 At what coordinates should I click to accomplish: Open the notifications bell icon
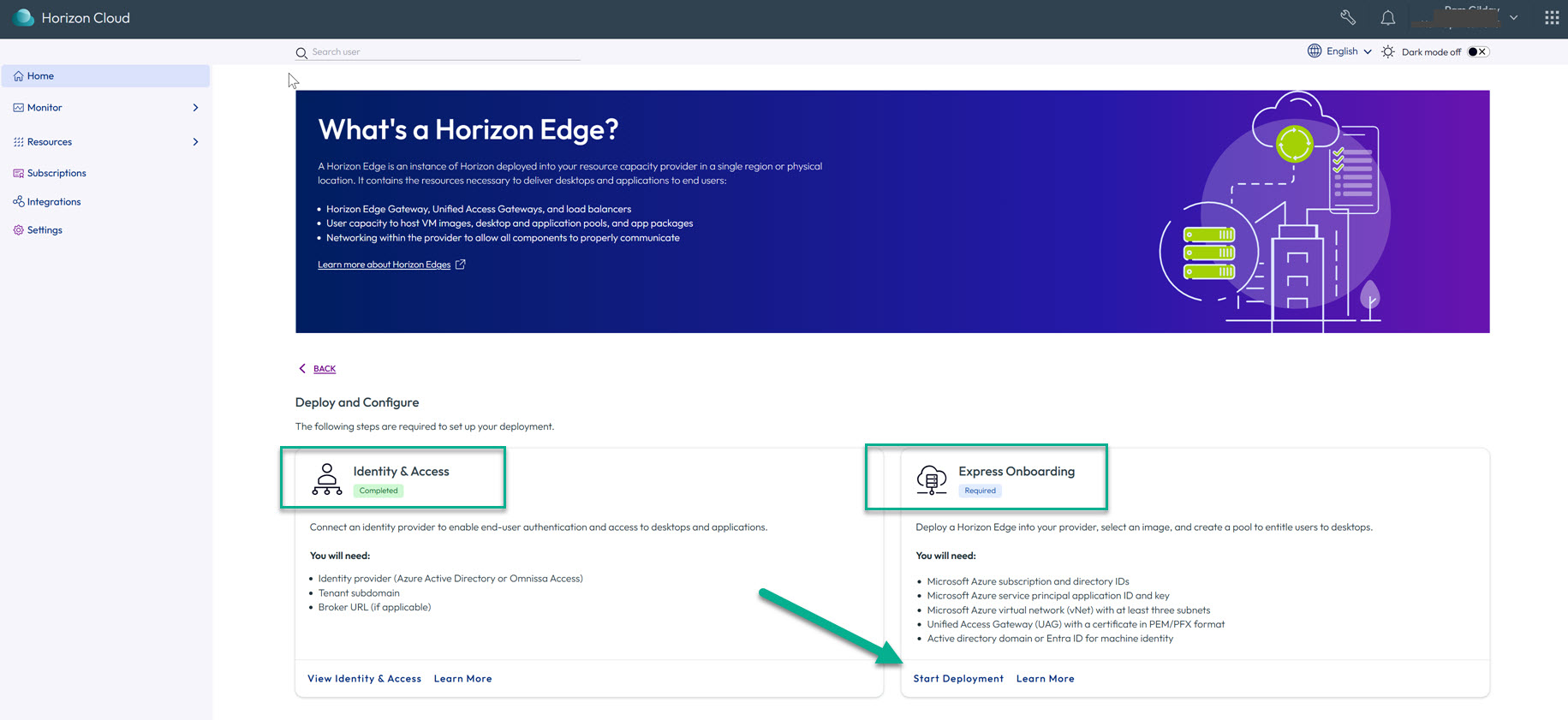[x=1388, y=17]
